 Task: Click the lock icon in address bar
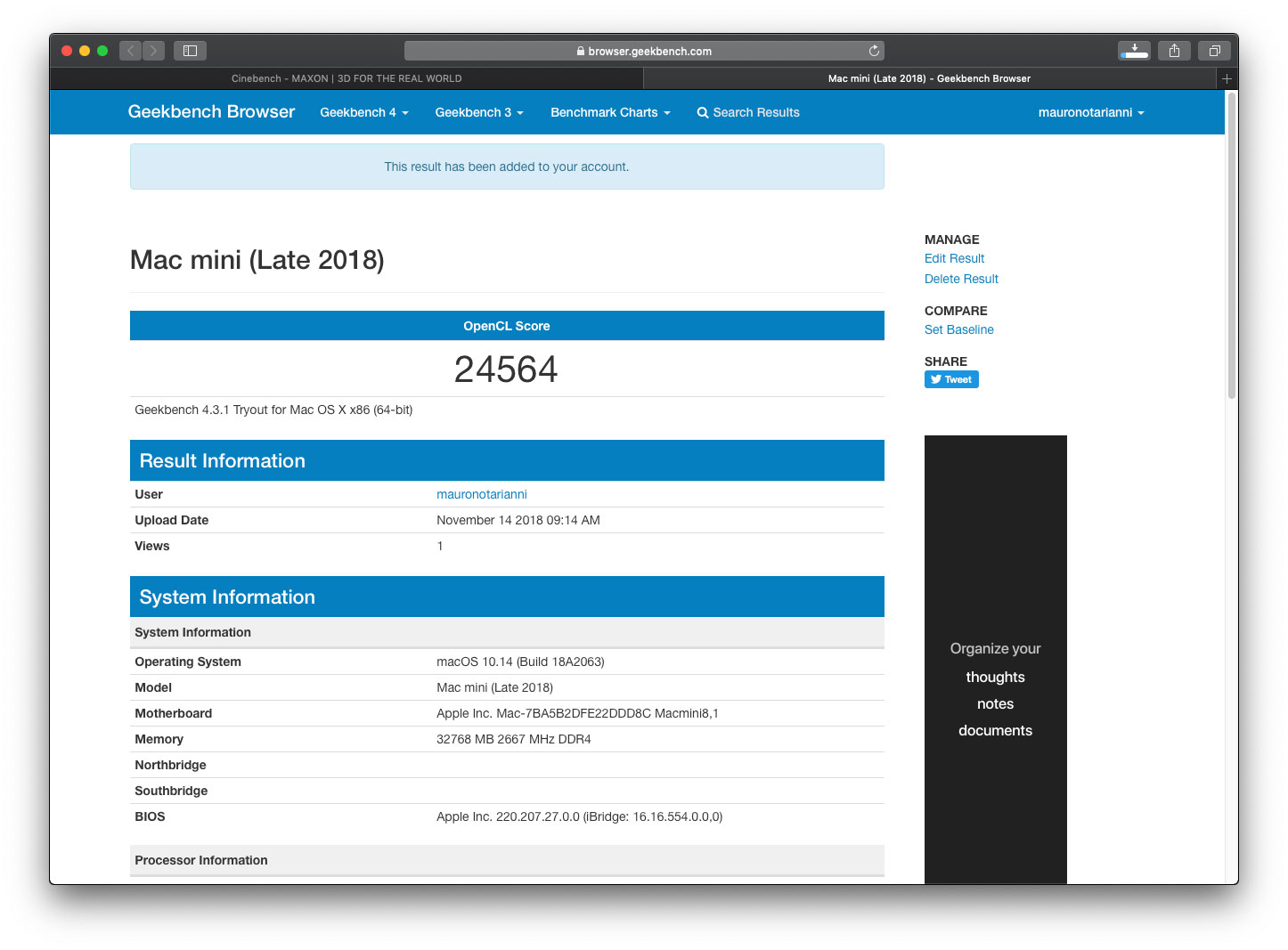pyautogui.click(x=581, y=52)
